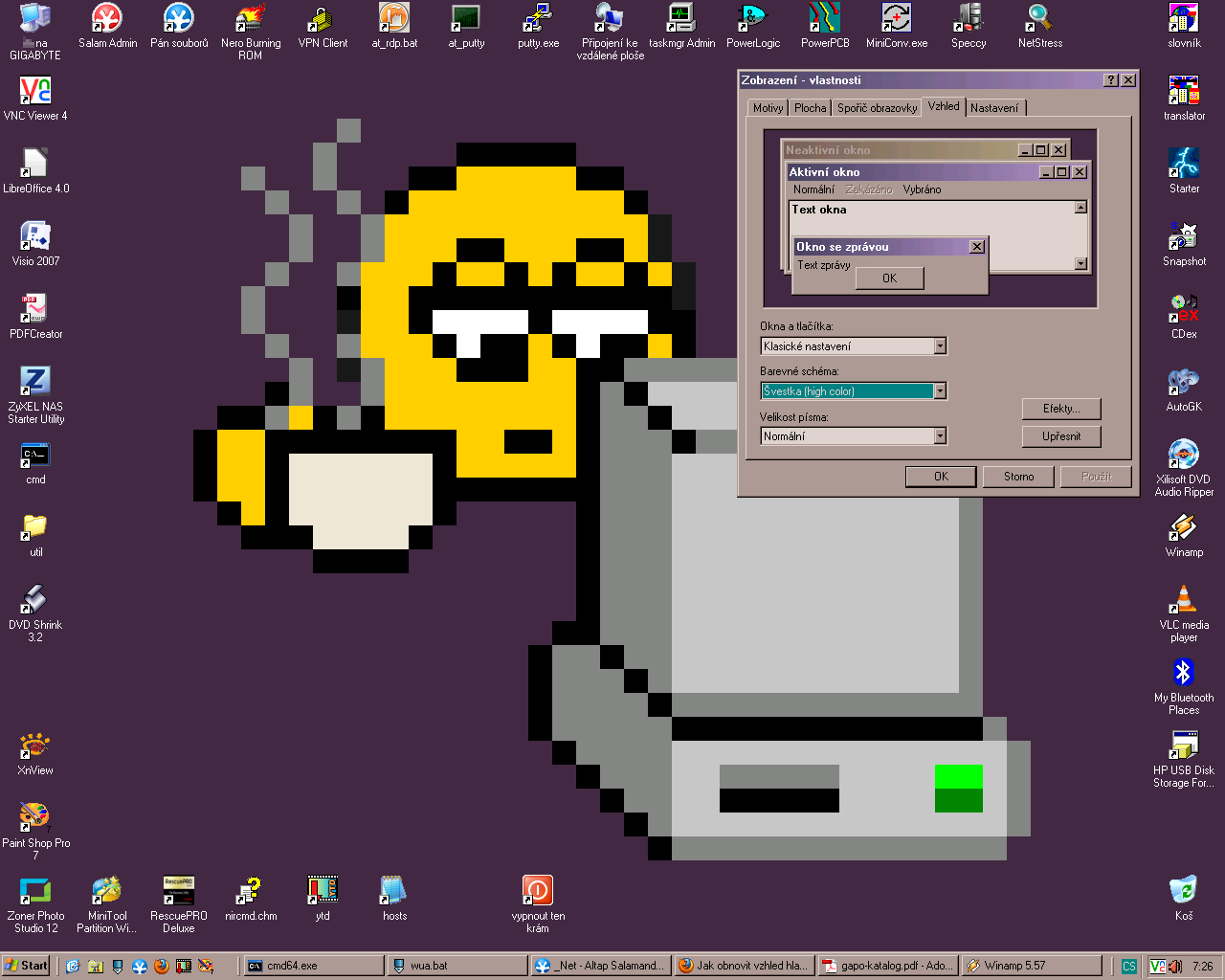
Task: Select the Paint Shop Pro 7 icon
Action: [35, 832]
